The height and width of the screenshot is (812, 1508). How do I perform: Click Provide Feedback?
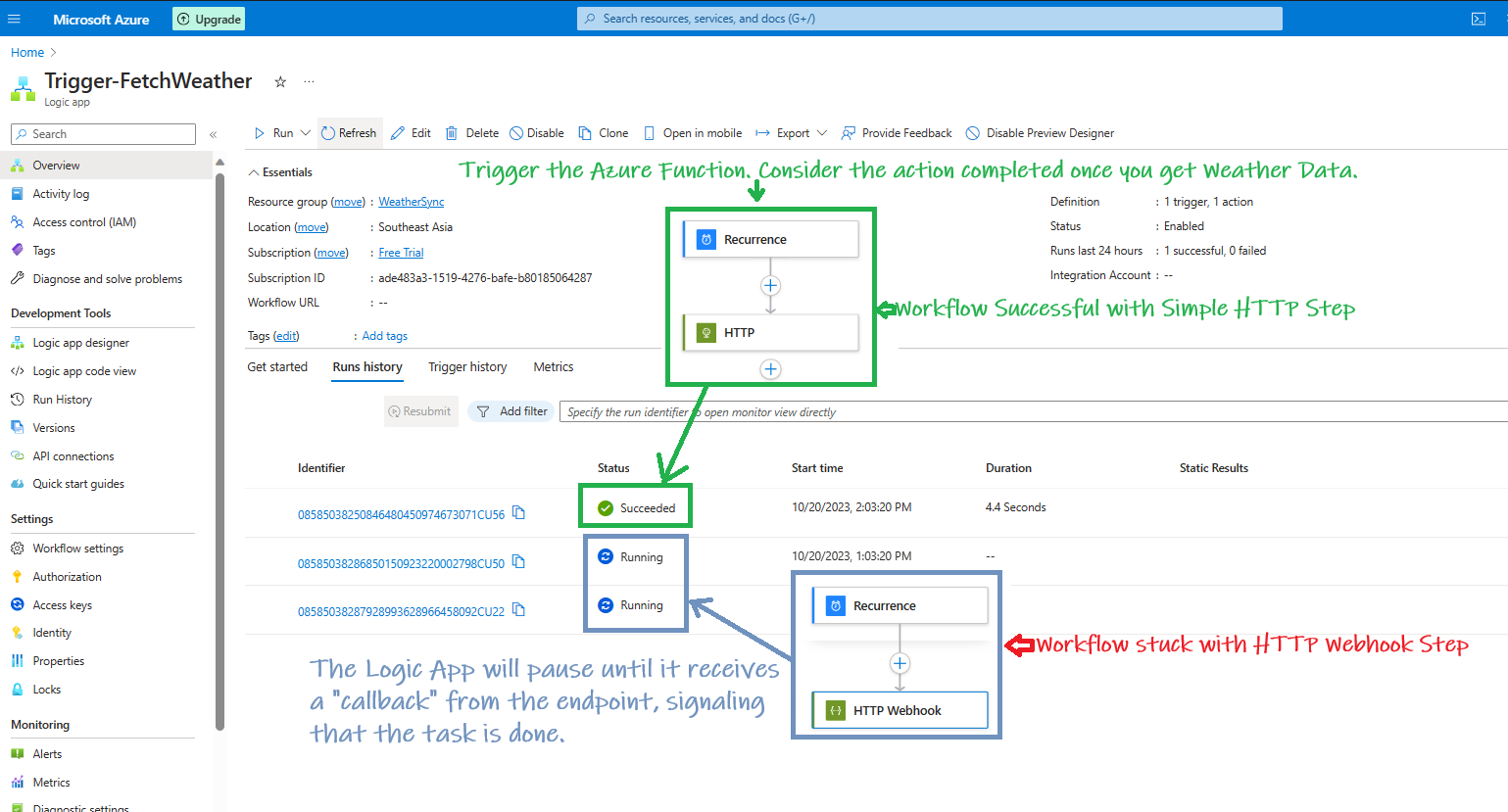pyautogui.click(x=897, y=133)
